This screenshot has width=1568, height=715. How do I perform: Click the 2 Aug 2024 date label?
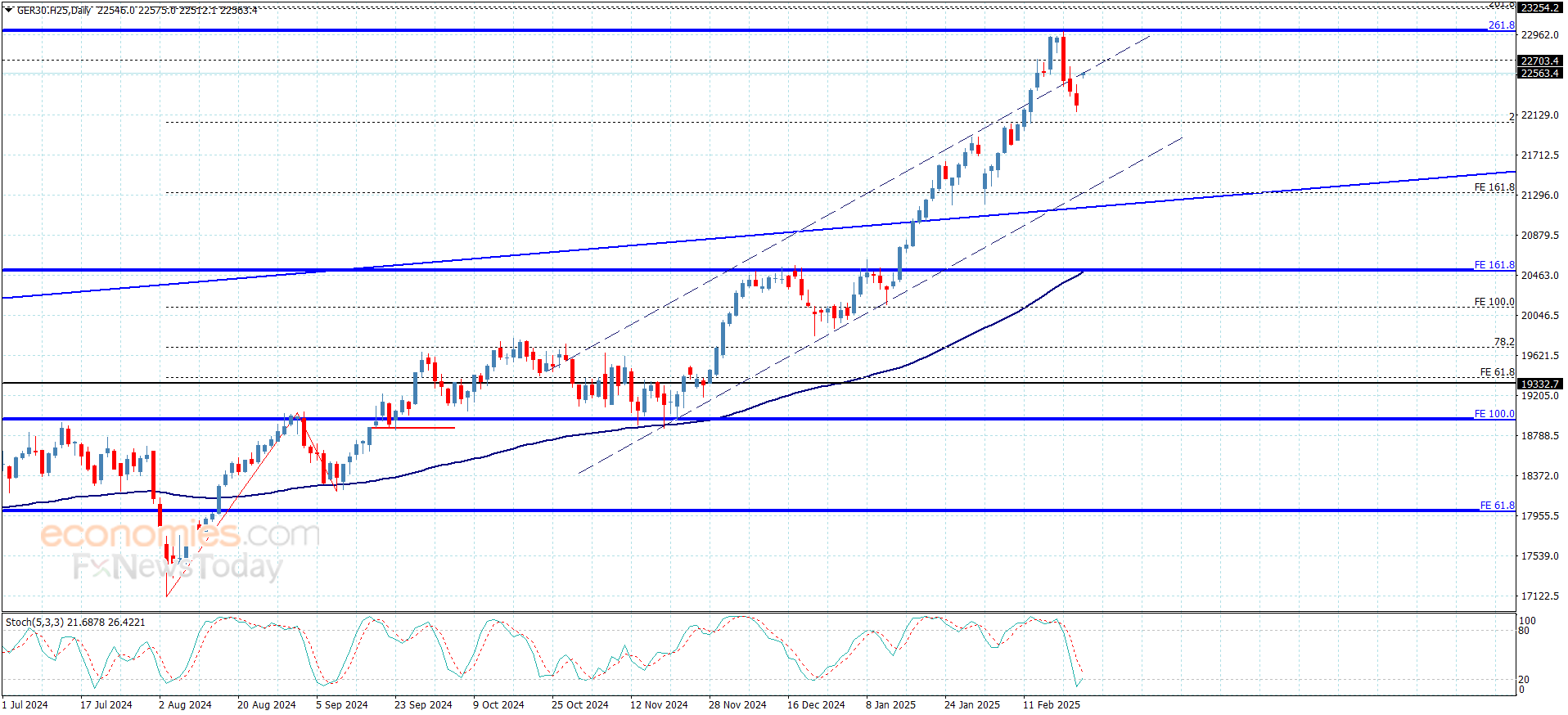(x=185, y=705)
